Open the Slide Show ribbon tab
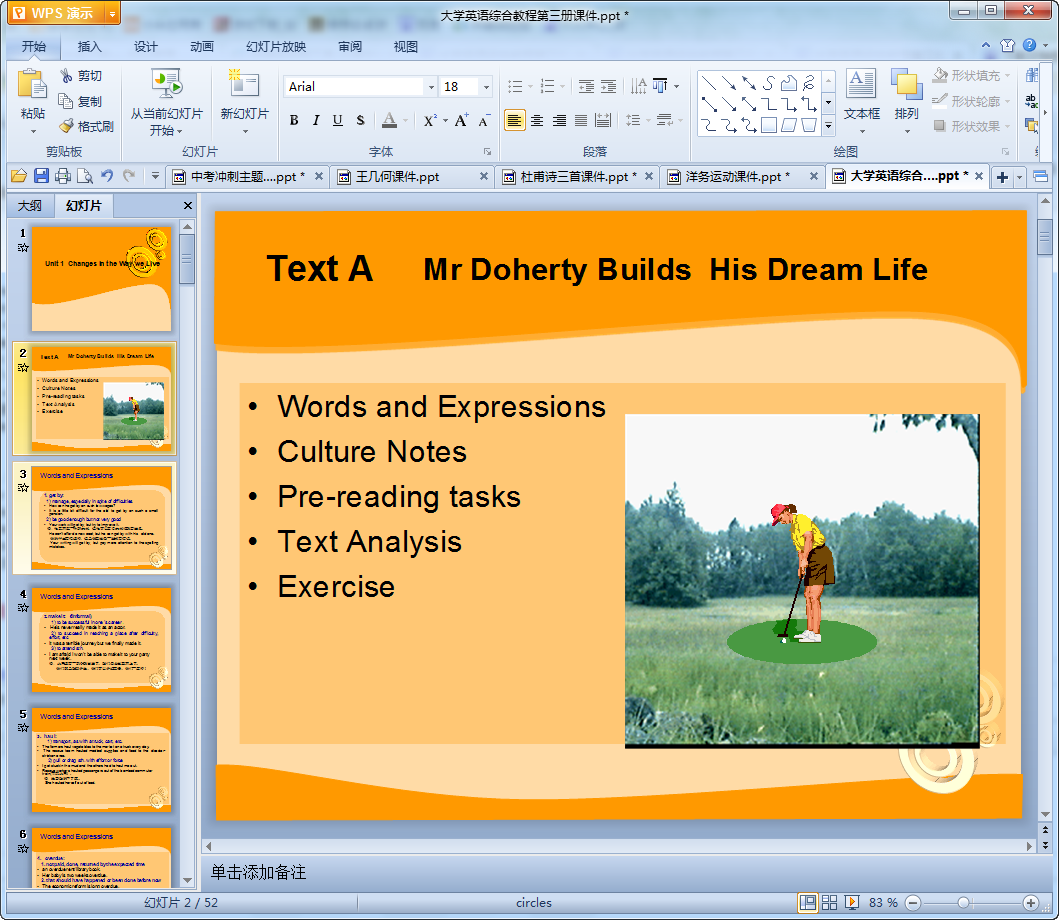The image size is (1059, 920). pyautogui.click(x=276, y=47)
